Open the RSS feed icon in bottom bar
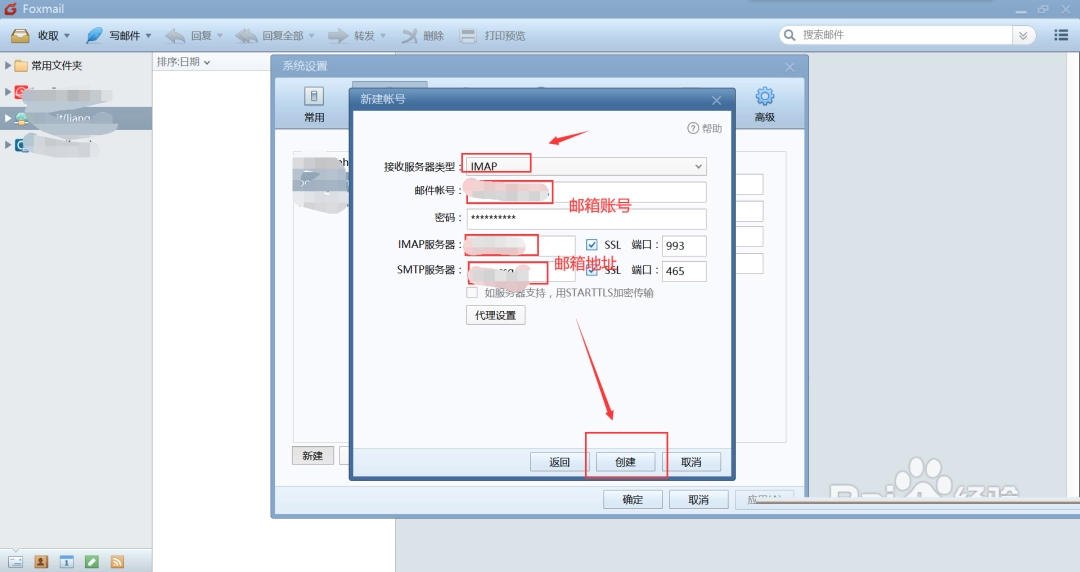This screenshot has height=572, width=1080. pyautogui.click(x=117, y=562)
